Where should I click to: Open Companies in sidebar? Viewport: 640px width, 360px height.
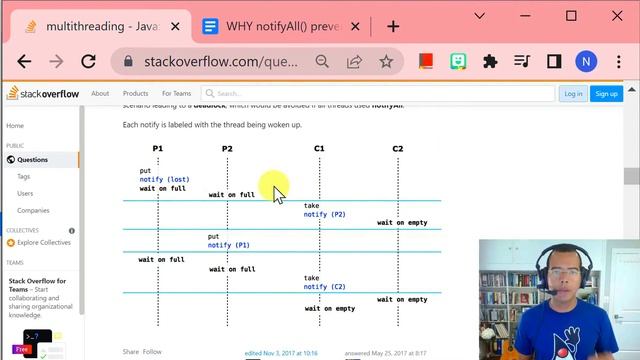[33, 211]
